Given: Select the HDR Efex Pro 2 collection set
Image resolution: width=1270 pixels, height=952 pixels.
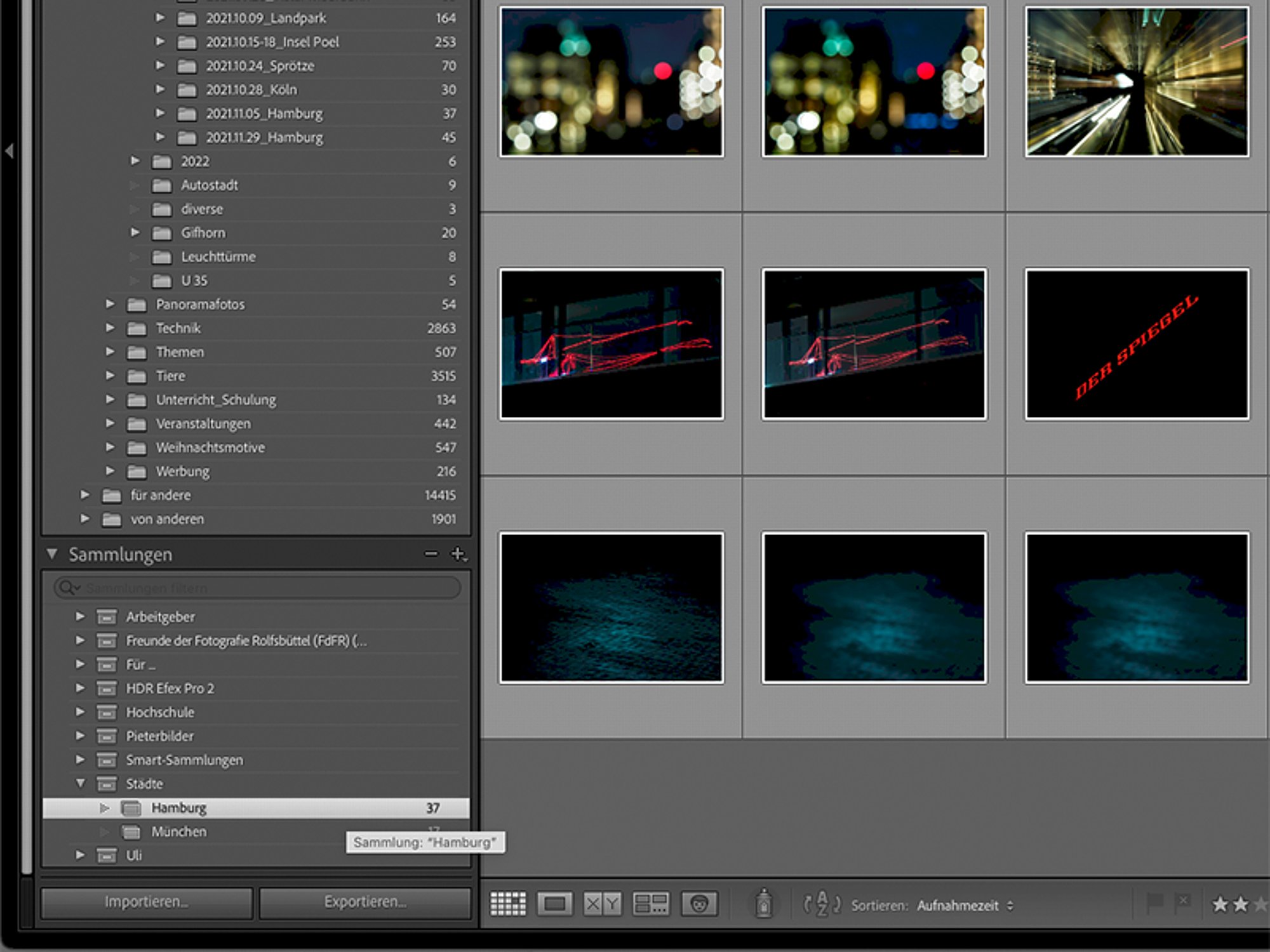Looking at the screenshot, I should (x=170, y=688).
